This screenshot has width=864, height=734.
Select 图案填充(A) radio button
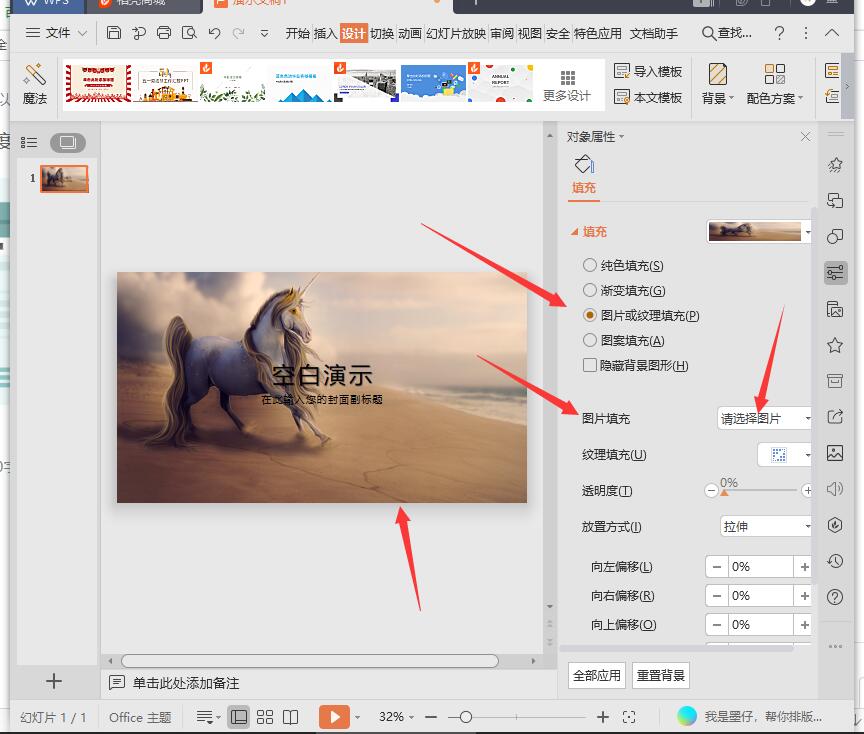tap(590, 341)
